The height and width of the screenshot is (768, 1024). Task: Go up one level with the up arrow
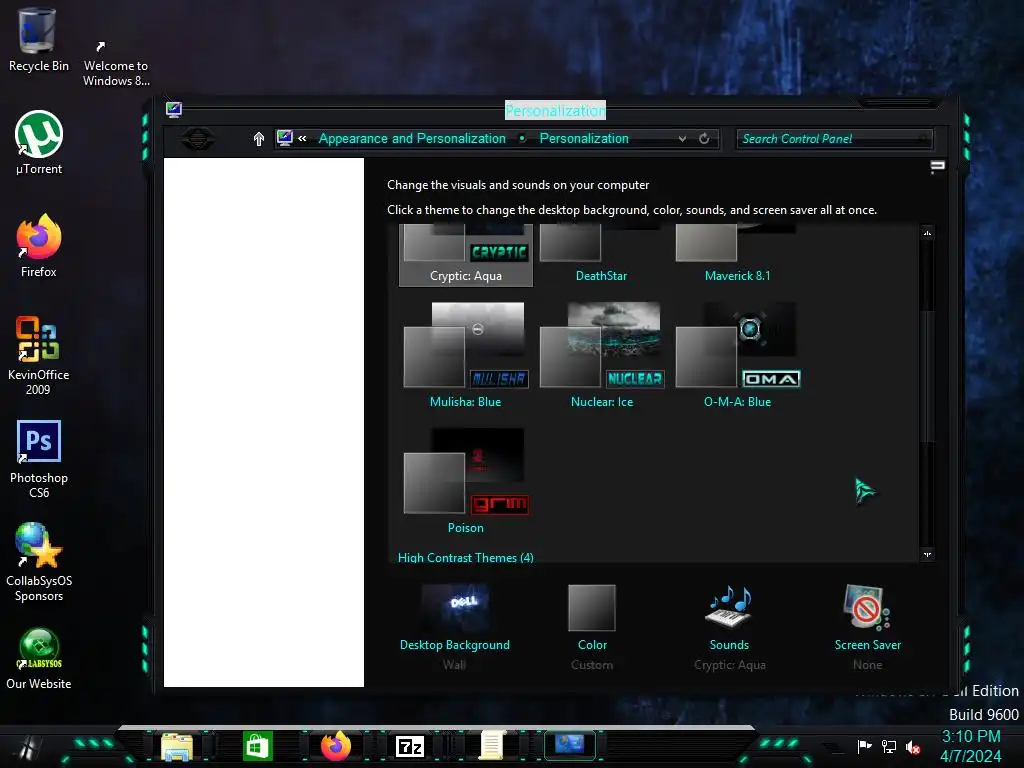(x=259, y=138)
